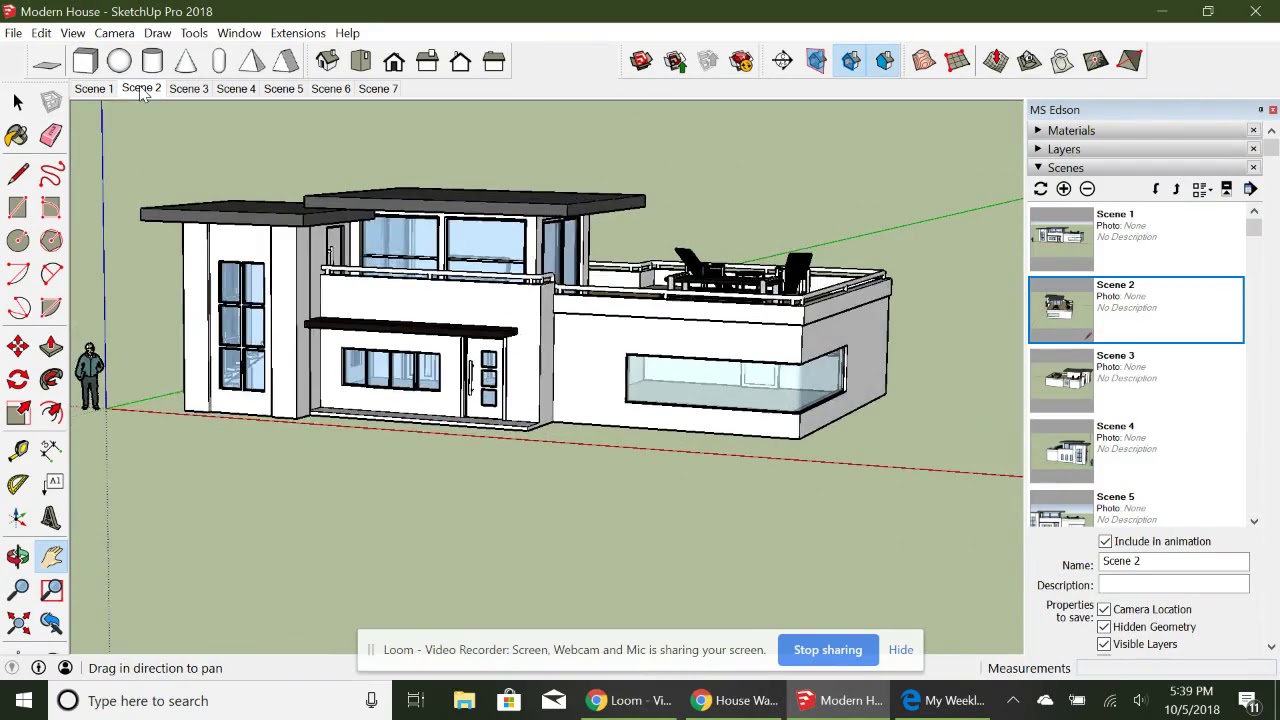Screen dimensions: 1280x720
Task: Toggle Include in animation checkbox
Action: 1105,542
